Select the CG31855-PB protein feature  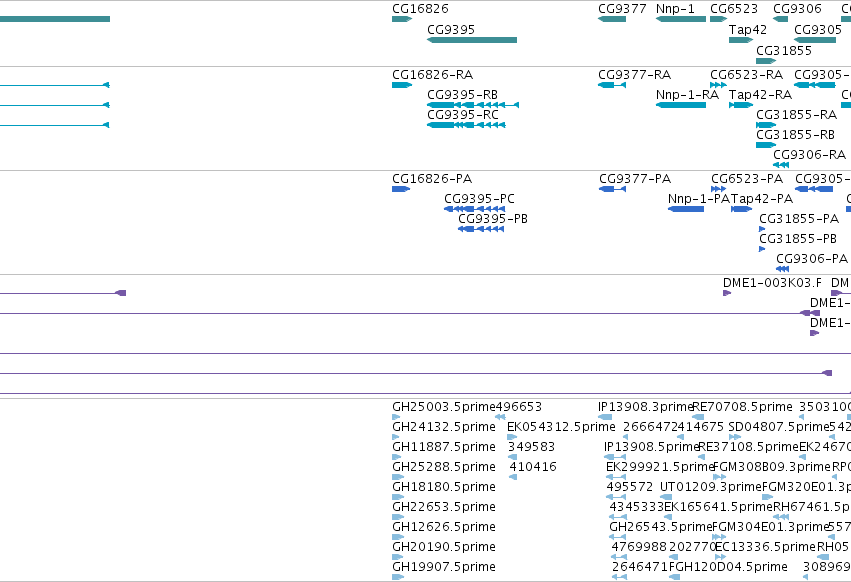click(762, 249)
